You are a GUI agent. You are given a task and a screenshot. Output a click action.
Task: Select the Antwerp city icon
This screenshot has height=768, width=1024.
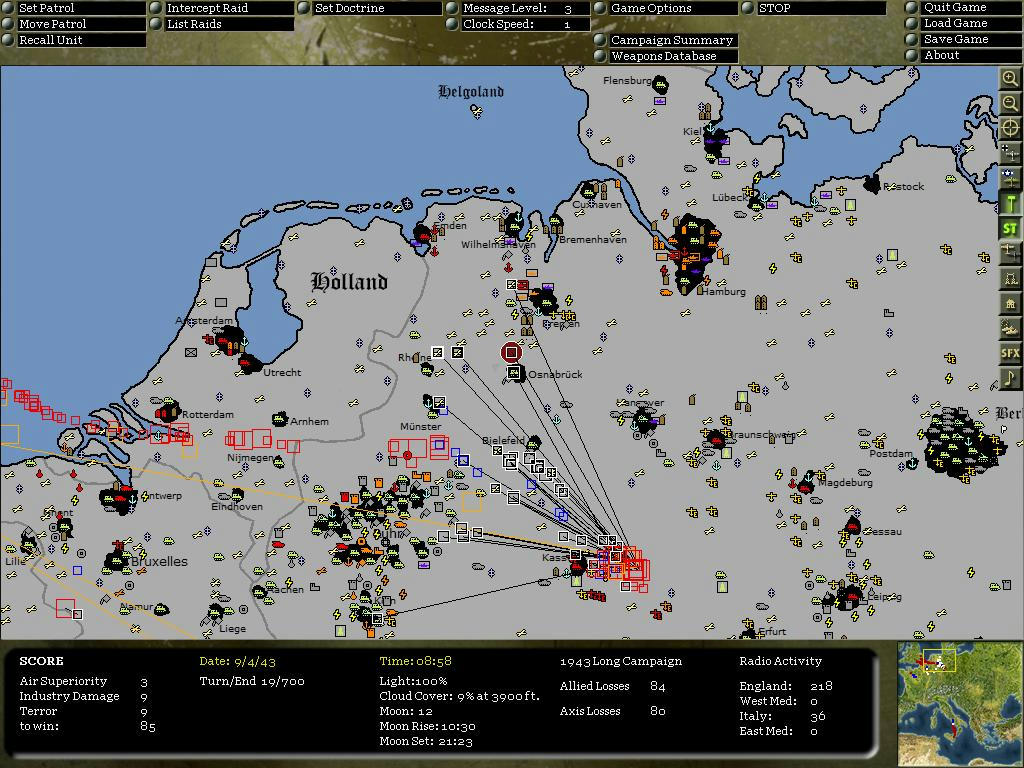(118, 498)
